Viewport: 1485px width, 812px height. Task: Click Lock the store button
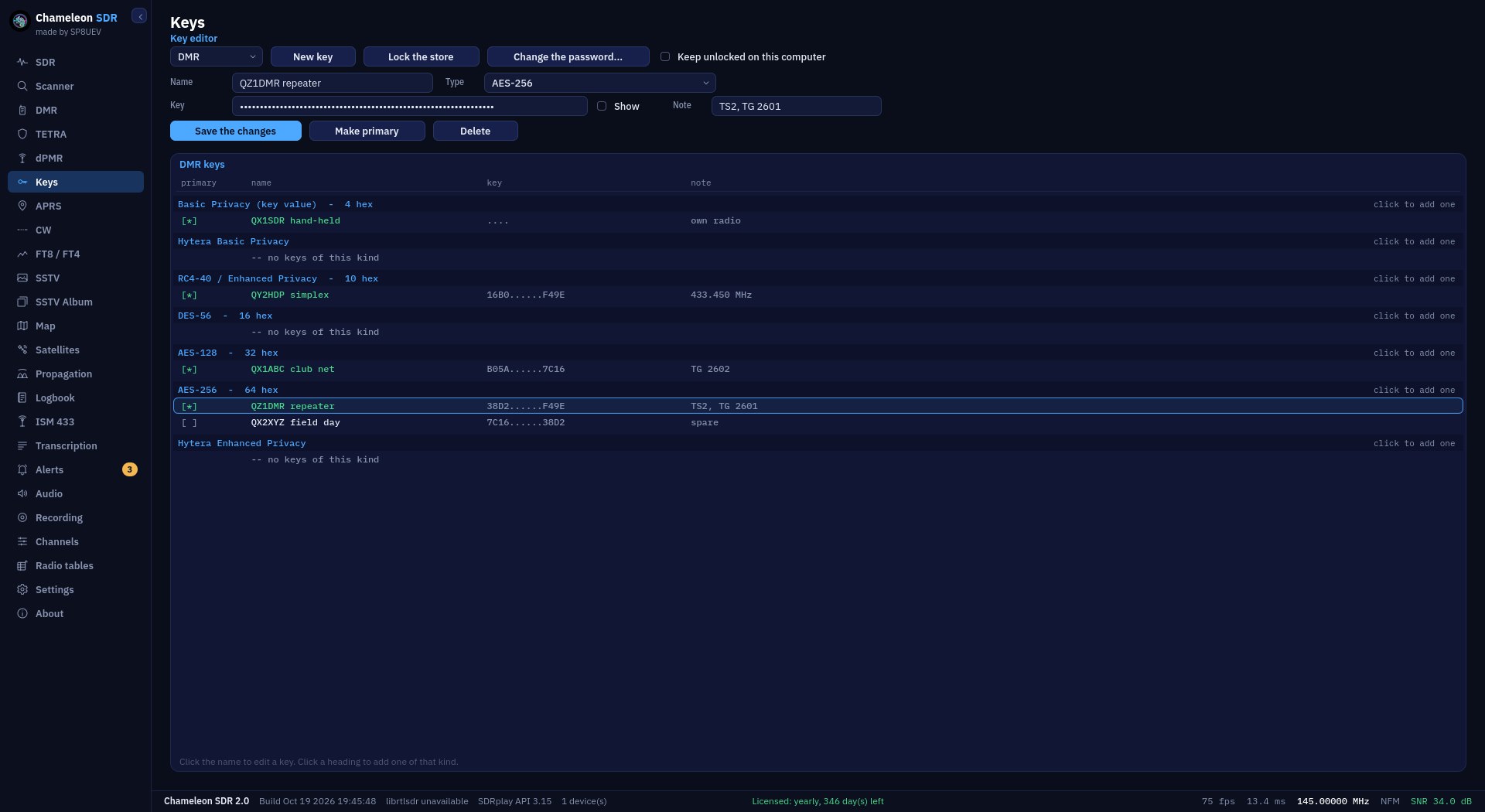pyautogui.click(x=422, y=56)
